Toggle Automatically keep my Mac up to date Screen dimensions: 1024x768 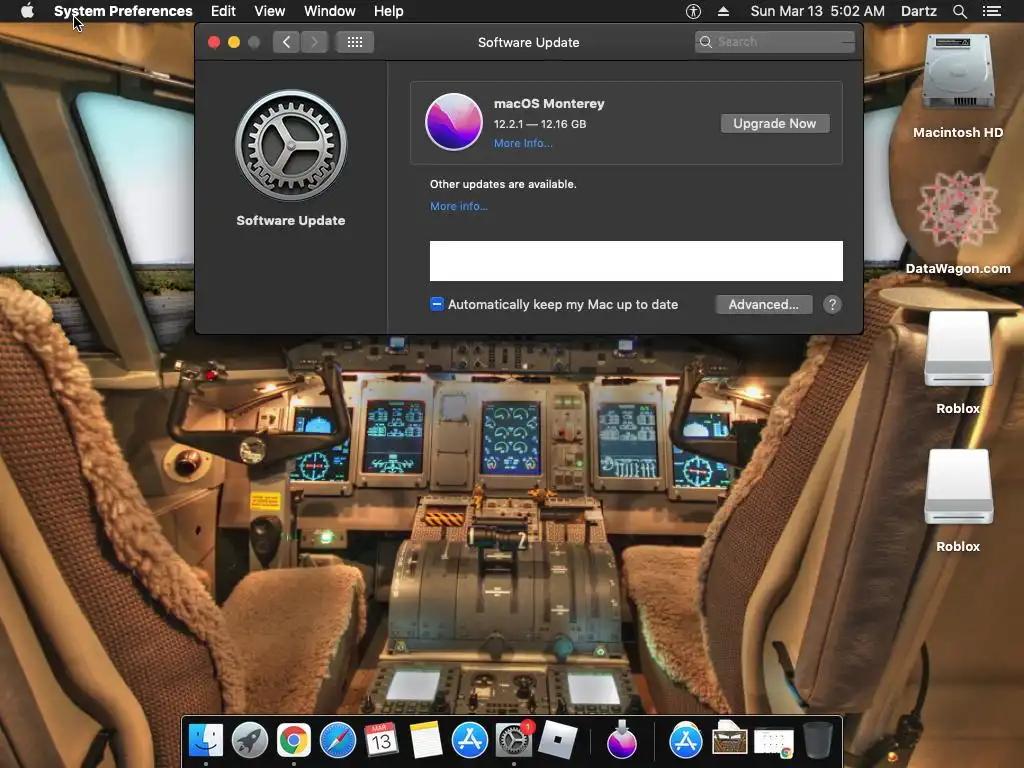pyautogui.click(x=437, y=304)
